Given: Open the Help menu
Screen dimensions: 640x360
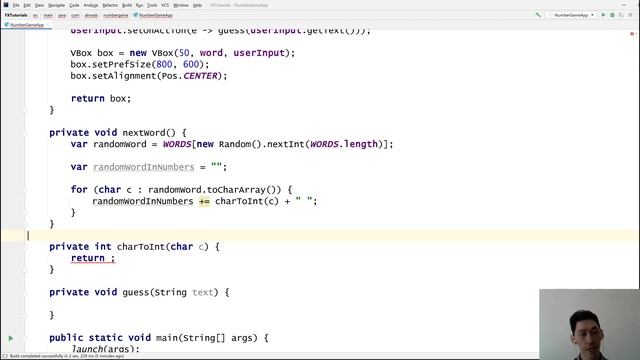Looking at the screenshot, I should pyautogui.click(x=197, y=5).
